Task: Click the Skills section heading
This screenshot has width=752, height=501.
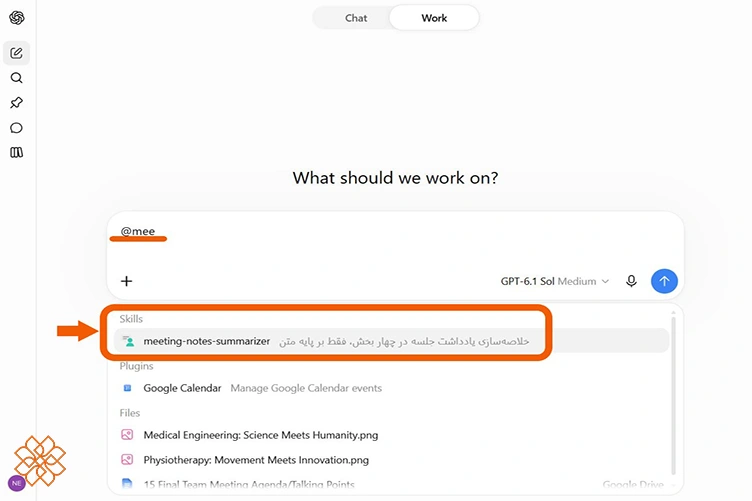Action: coord(131,319)
